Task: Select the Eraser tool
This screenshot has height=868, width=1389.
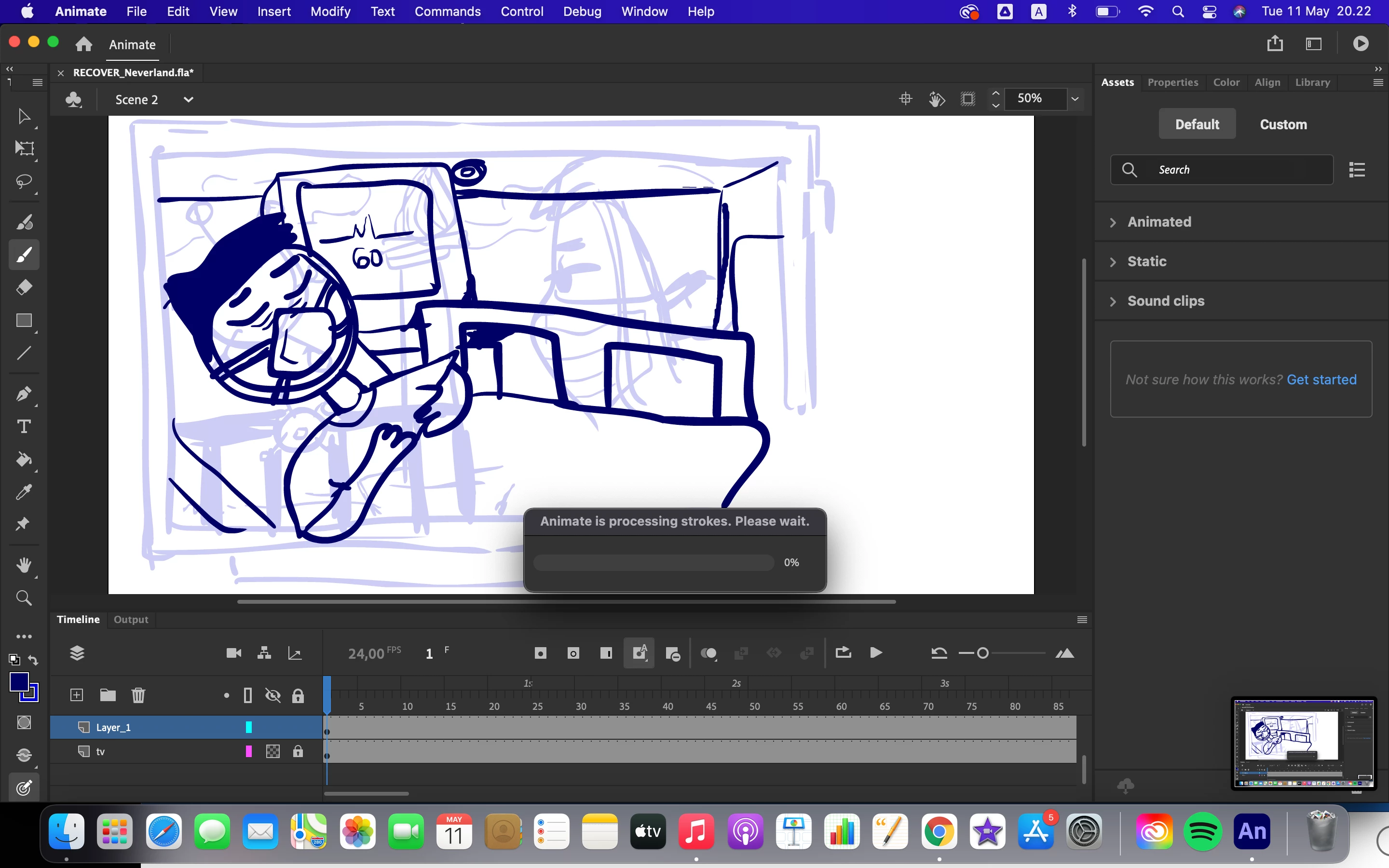Action: (24, 287)
